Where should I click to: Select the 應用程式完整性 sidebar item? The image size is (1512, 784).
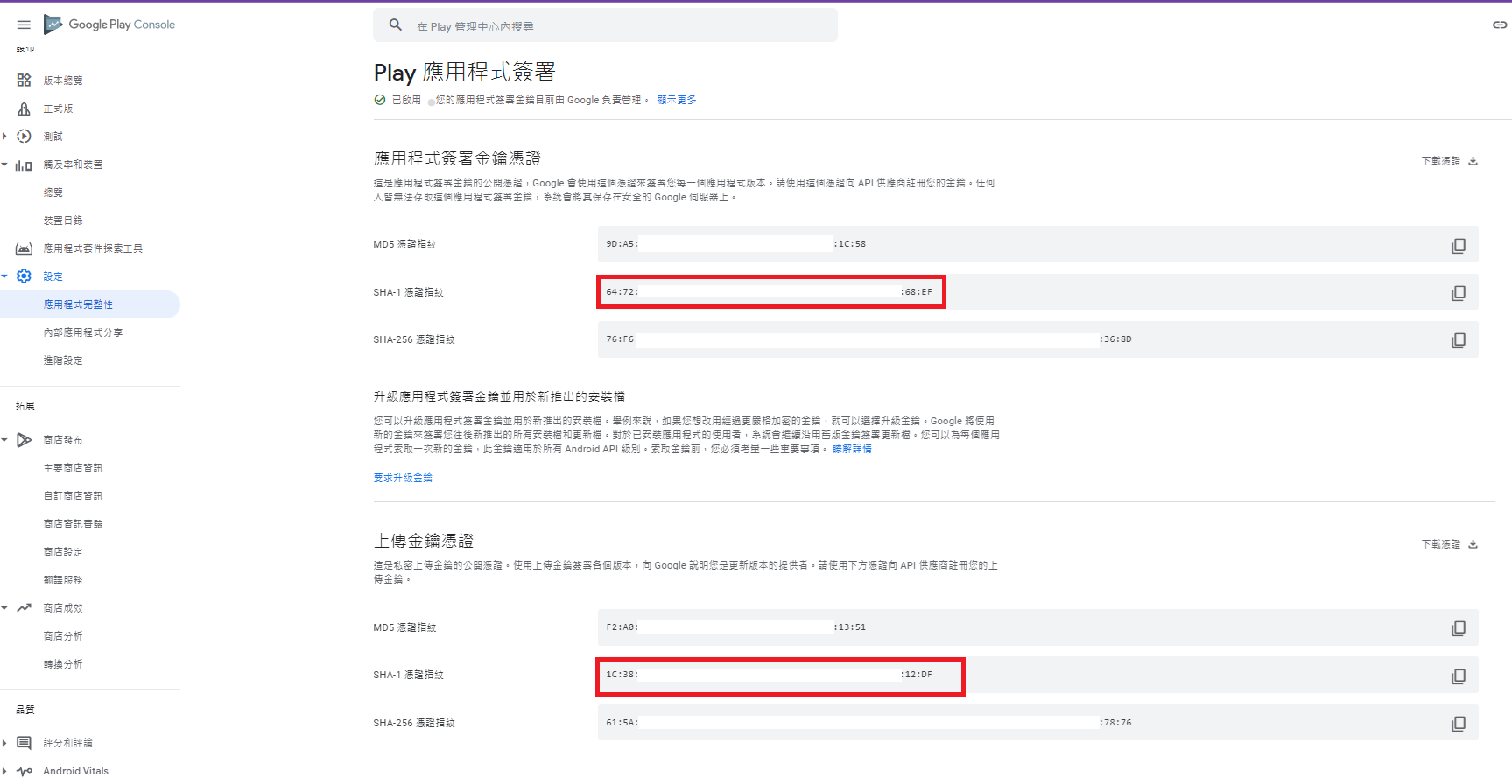click(x=90, y=304)
